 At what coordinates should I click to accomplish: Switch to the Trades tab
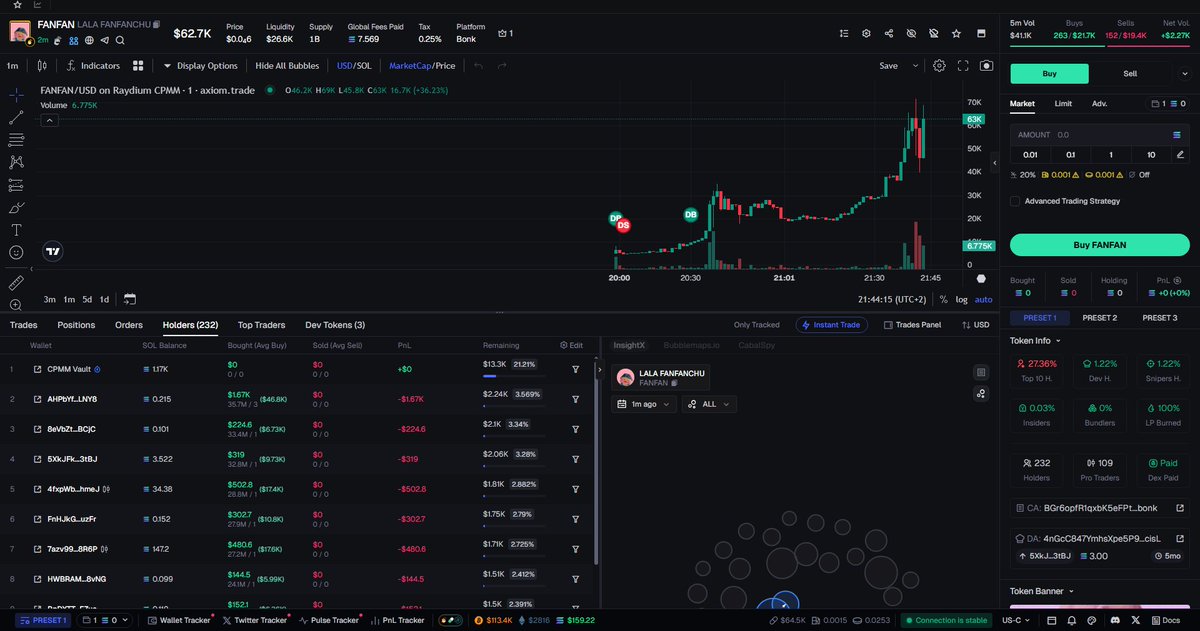coord(24,325)
